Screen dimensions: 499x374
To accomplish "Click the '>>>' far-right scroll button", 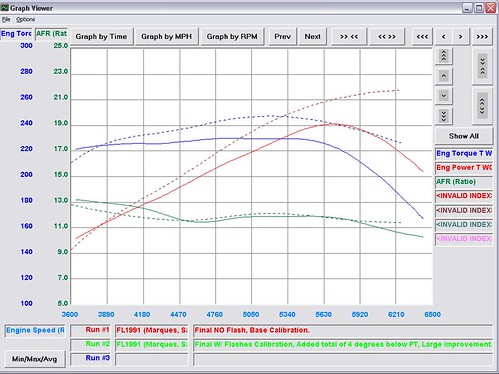I will 482,37.
